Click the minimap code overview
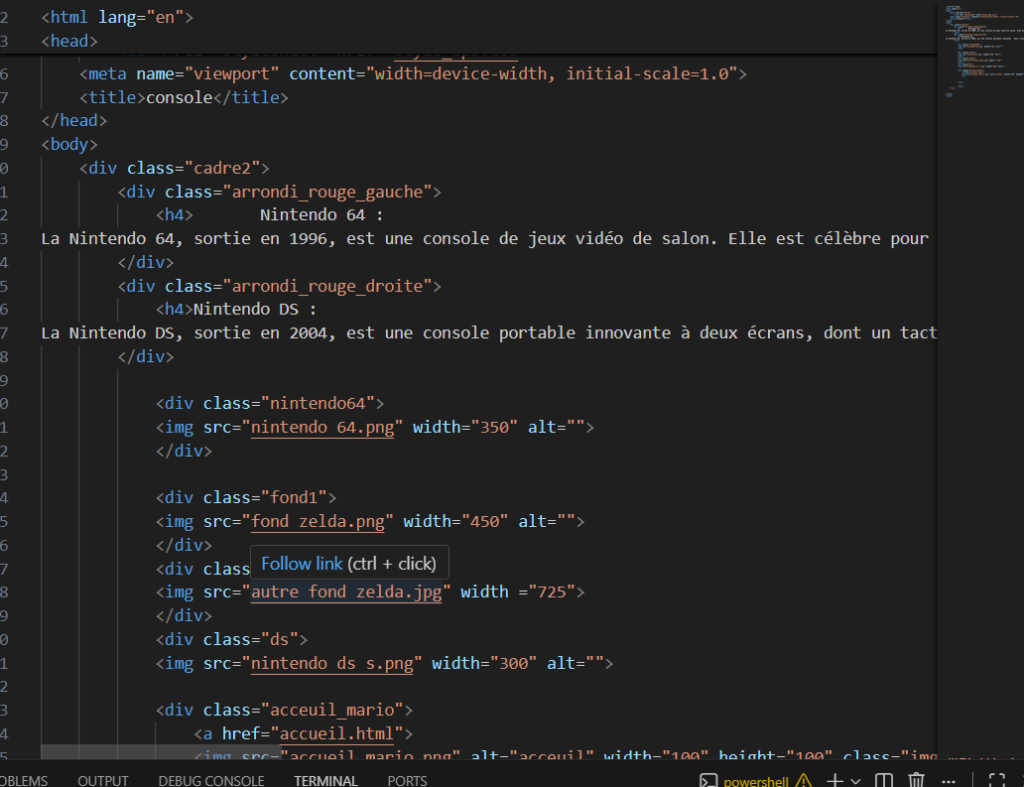This screenshot has height=787, width=1024. [975, 52]
